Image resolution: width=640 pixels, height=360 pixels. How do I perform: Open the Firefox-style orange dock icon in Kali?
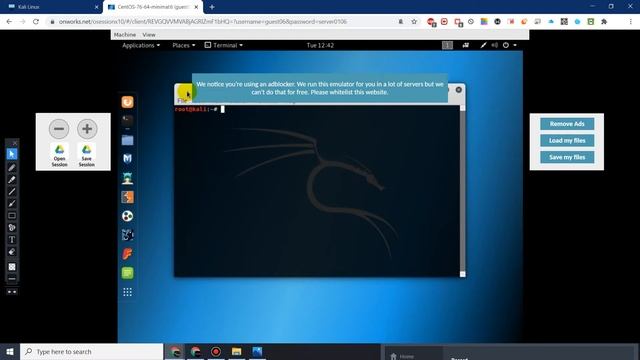(x=127, y=102)
